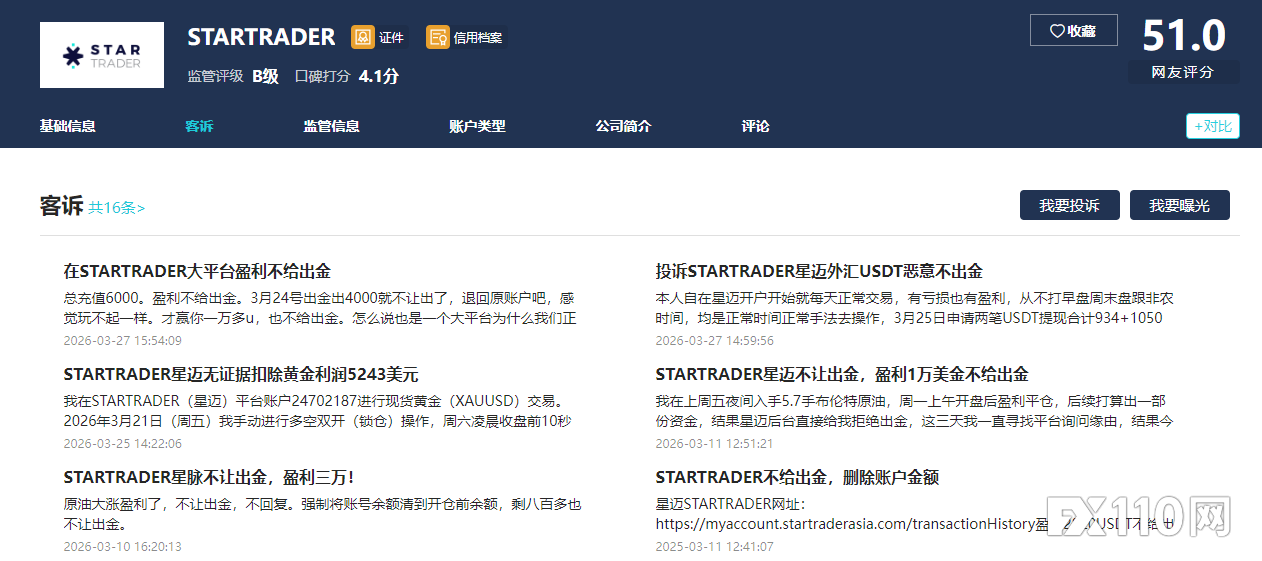Click the 口碑打分 4.1分 rating
Screen dimensions: 1262x561
[x=347, y=76]
